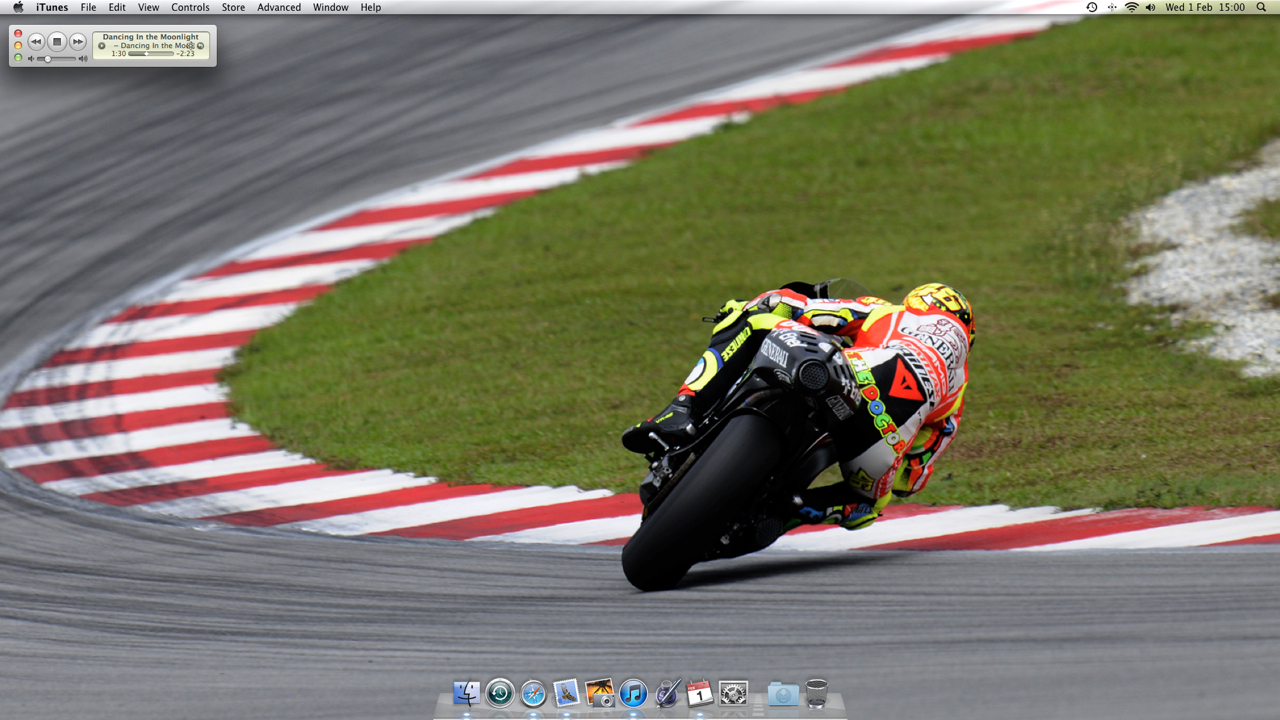Viewport: 1280px width, 720px height.
Task: Toggle the remaining time display -2:23
Action: click(x=185, y=54)
